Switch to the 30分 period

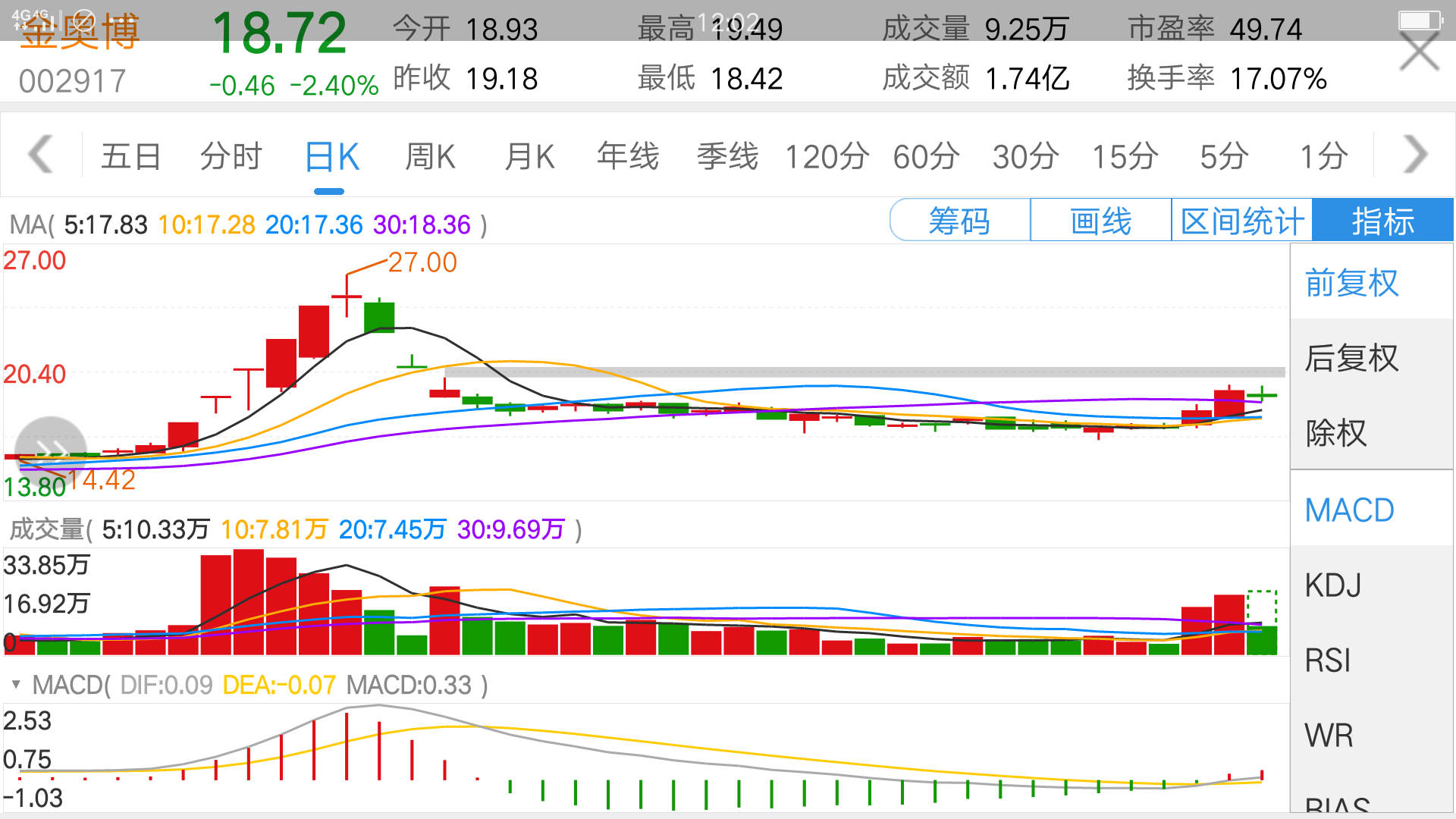click(1025, 157)
